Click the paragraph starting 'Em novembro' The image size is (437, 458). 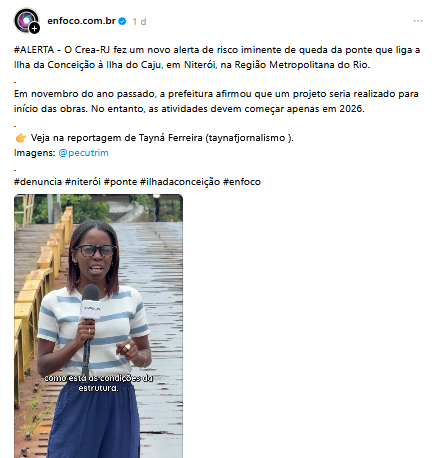(216, 101)
